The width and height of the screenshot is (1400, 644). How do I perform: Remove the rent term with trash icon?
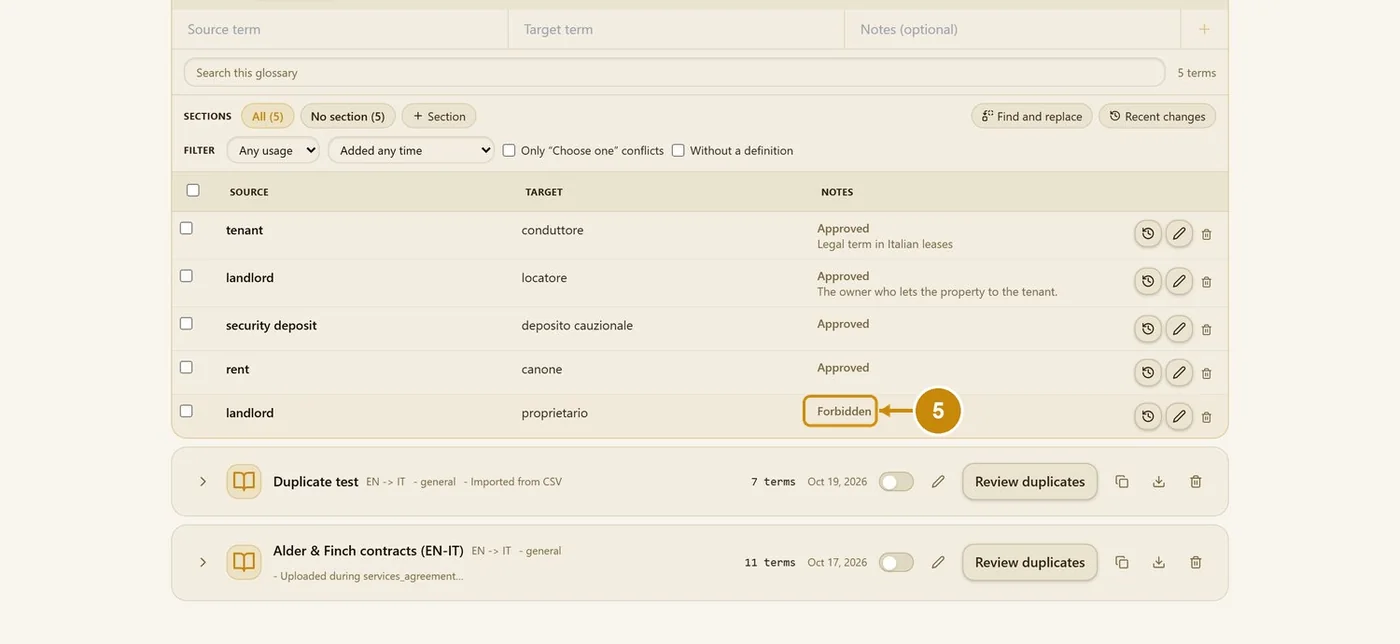point(1206,373)
